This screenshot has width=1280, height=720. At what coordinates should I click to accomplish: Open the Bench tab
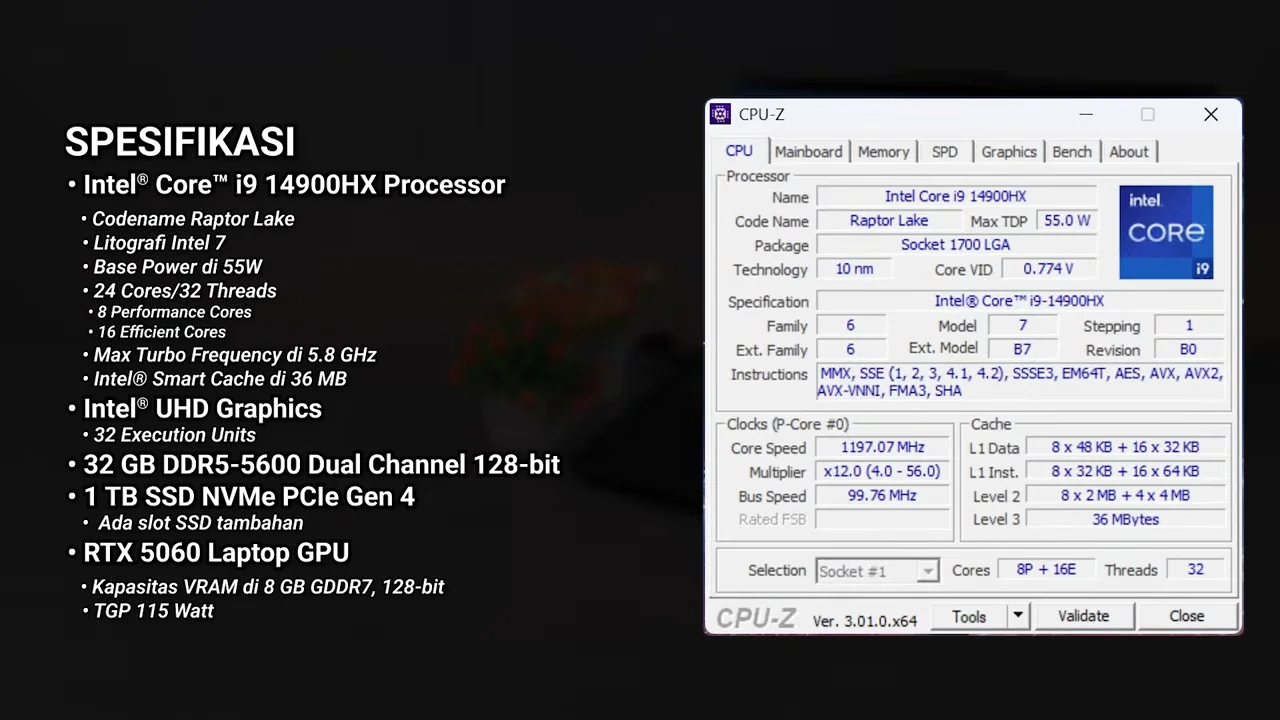[1071, 152]
